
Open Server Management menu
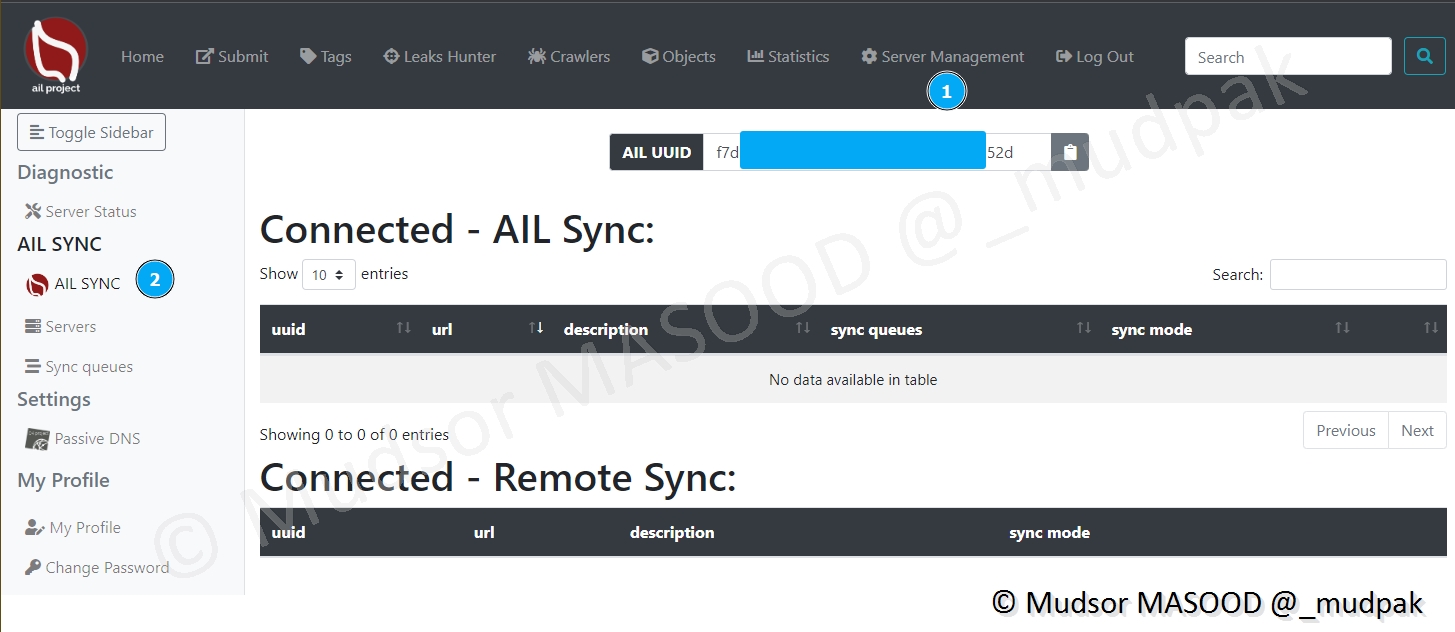pos(942,57)
